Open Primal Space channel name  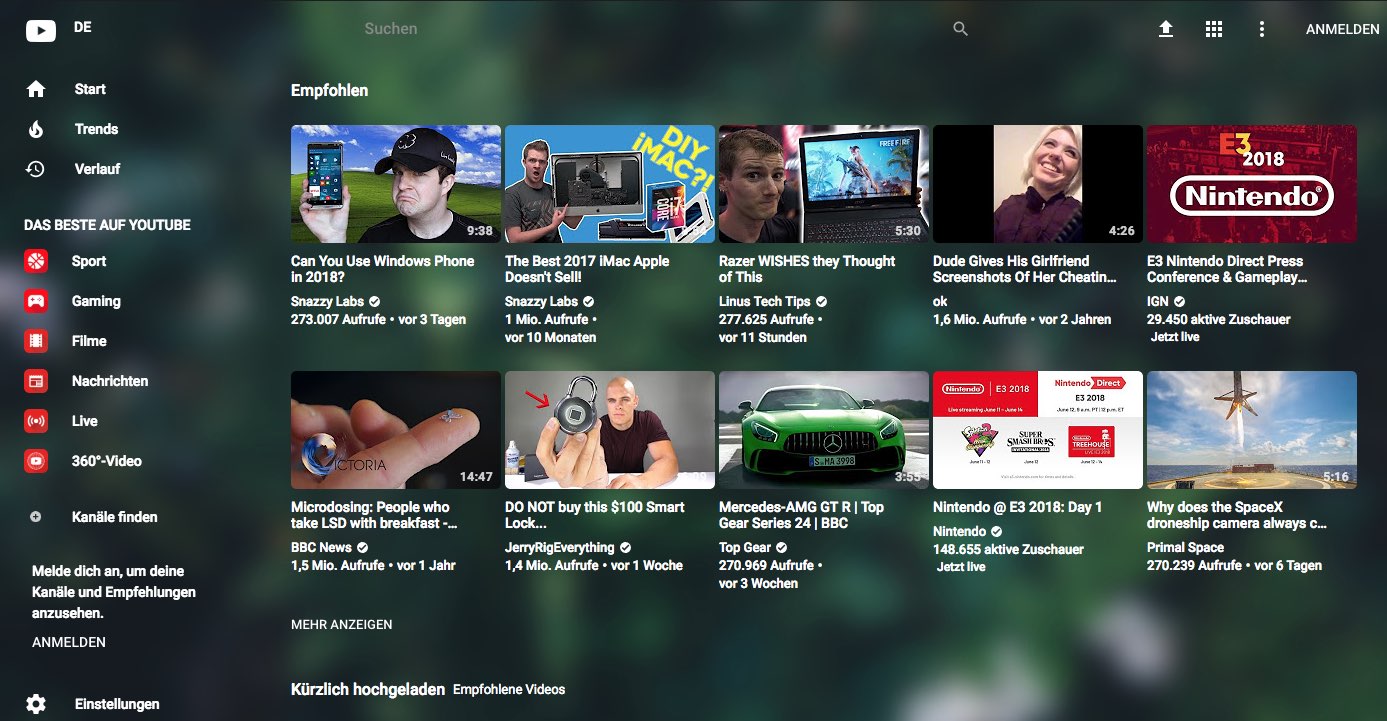[1185, 547]
